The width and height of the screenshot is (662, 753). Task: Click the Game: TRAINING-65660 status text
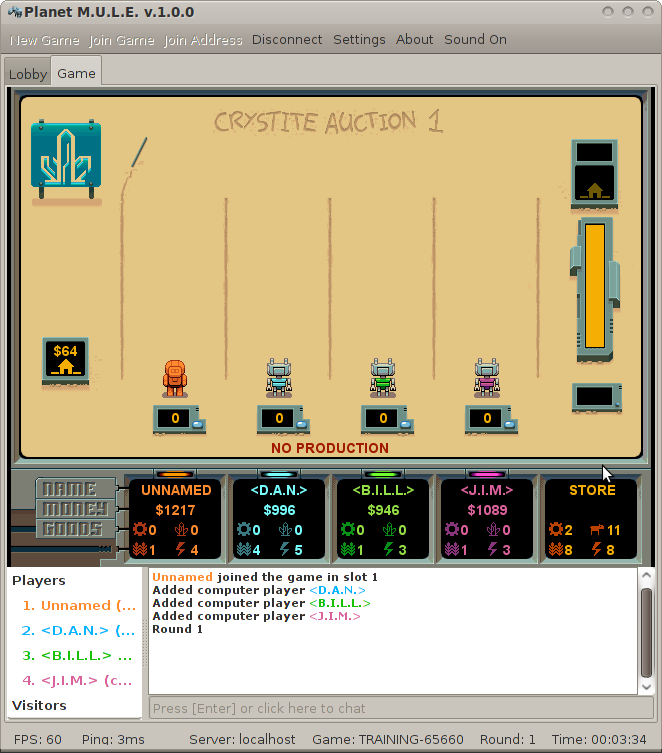388,739
